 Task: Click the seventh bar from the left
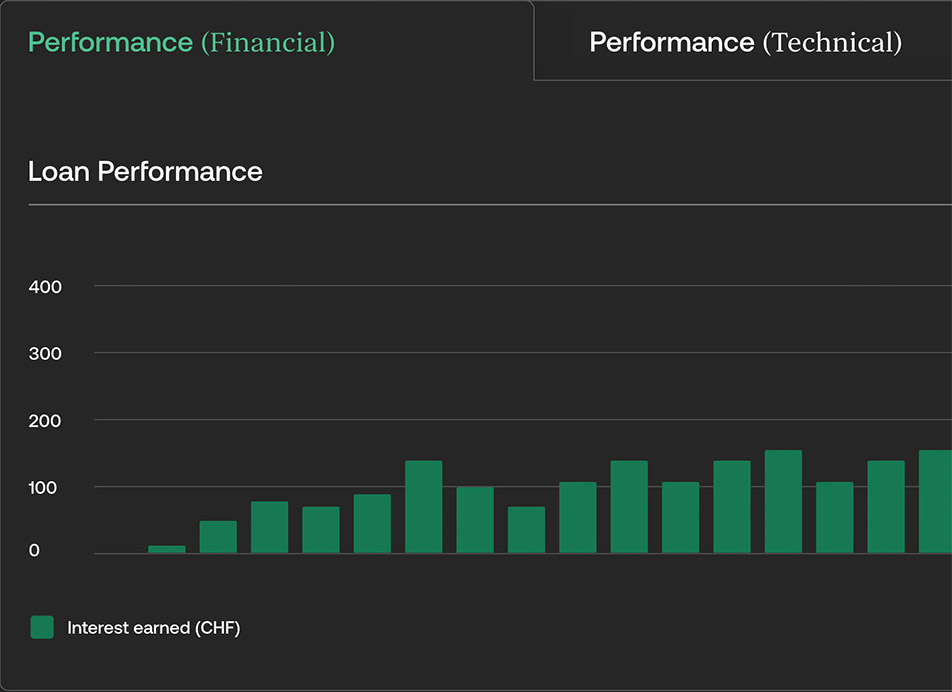click(x=475, y=520)
